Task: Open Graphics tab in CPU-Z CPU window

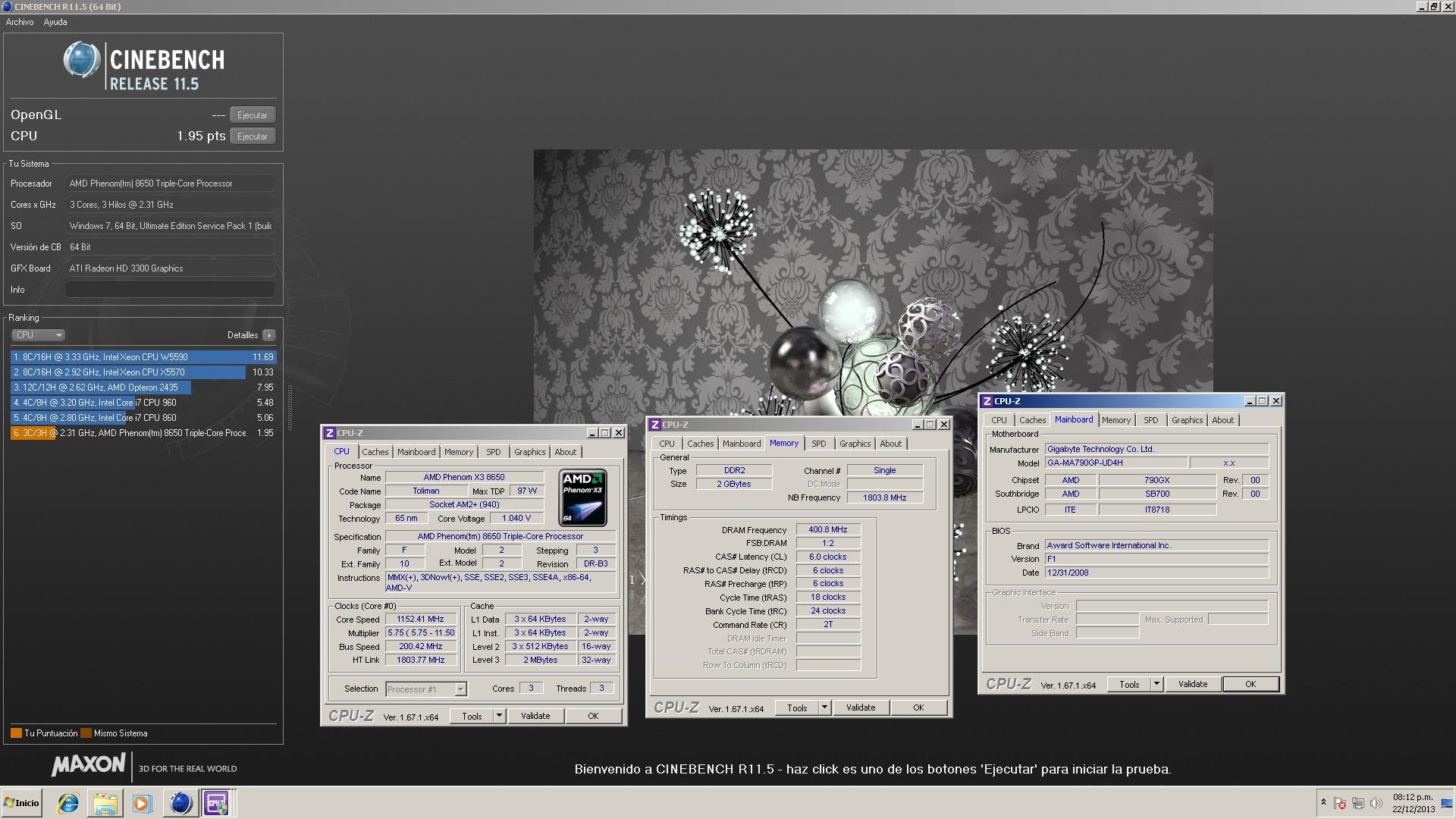Action: tap(529, 452)
